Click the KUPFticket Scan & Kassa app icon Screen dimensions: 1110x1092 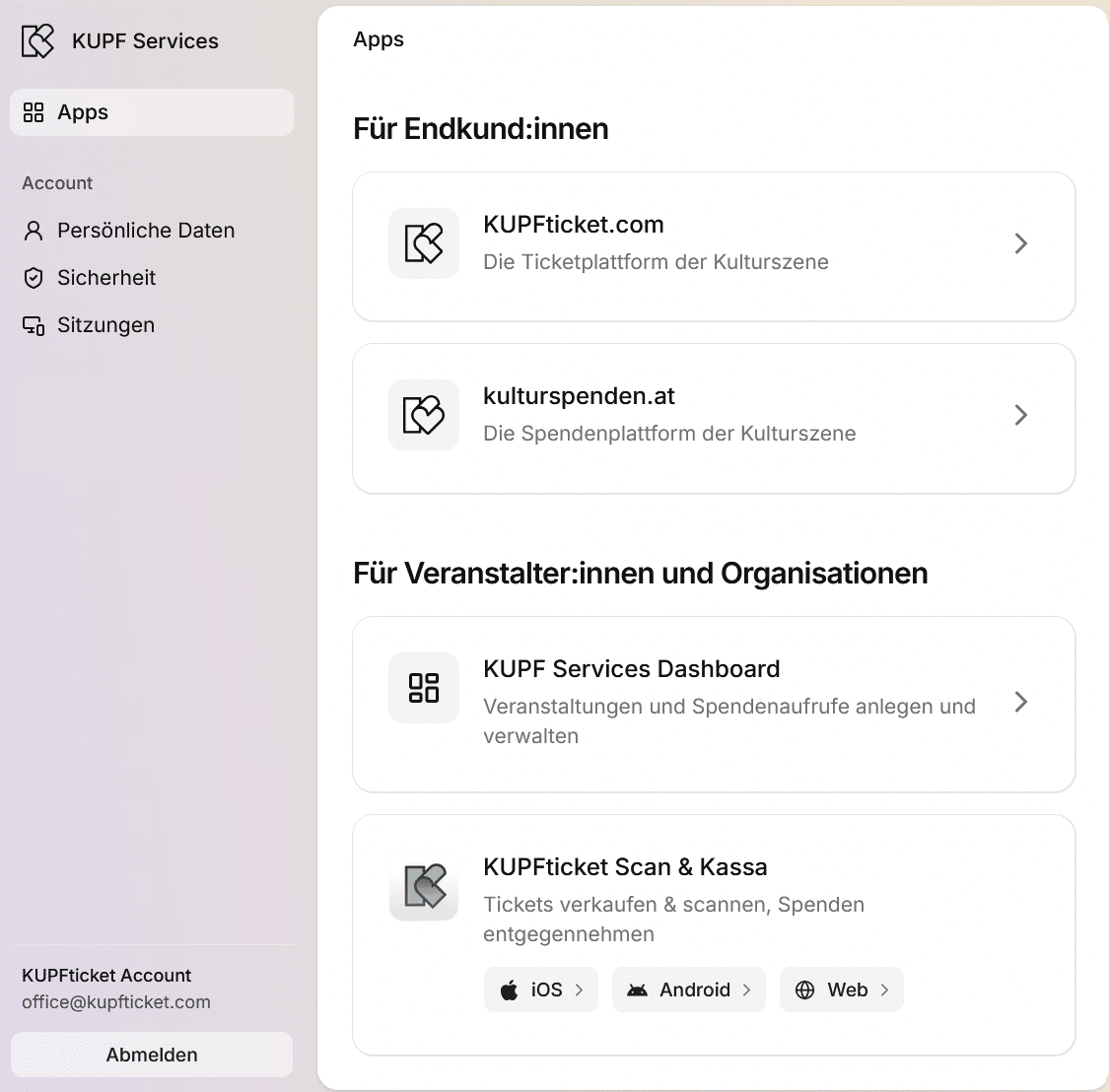tap(424, 886)
